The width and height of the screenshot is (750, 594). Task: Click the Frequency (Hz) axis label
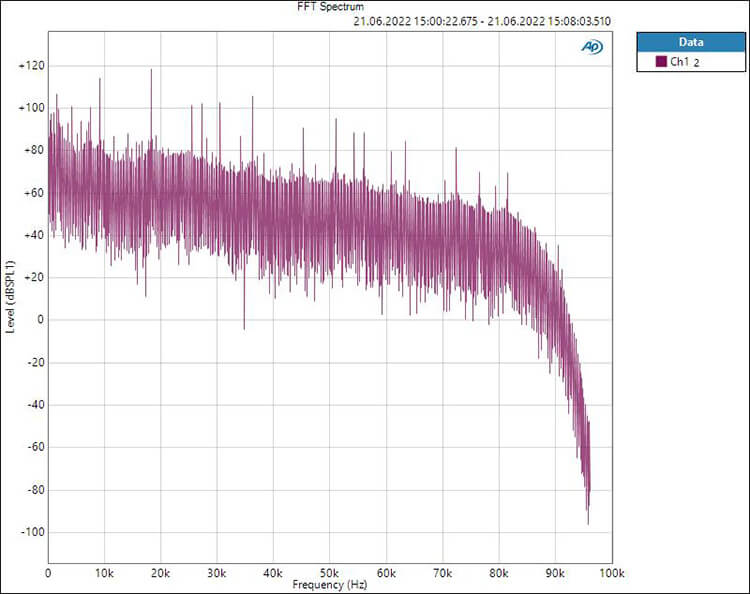coord(330,584)
